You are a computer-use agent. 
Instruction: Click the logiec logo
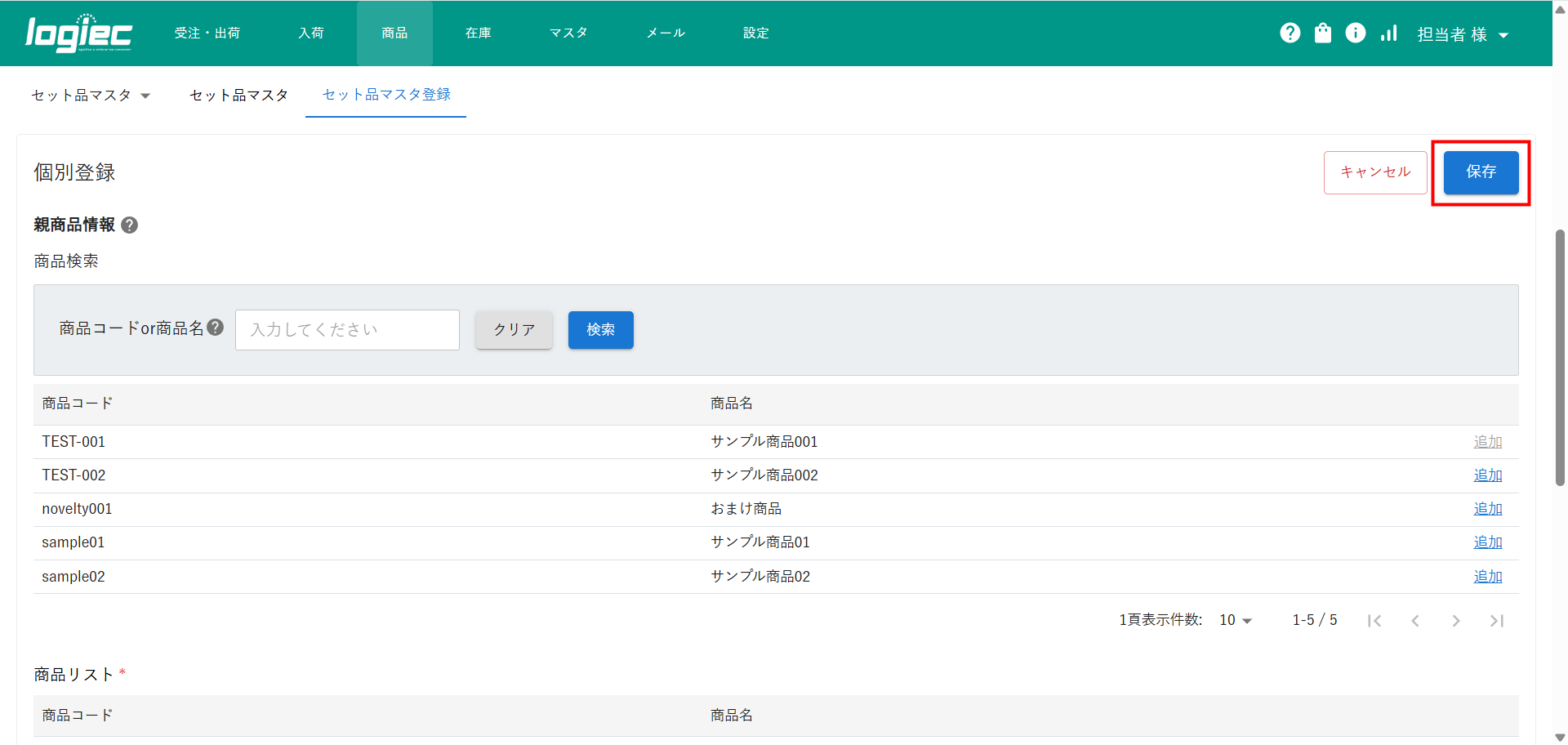pos(78,33)
